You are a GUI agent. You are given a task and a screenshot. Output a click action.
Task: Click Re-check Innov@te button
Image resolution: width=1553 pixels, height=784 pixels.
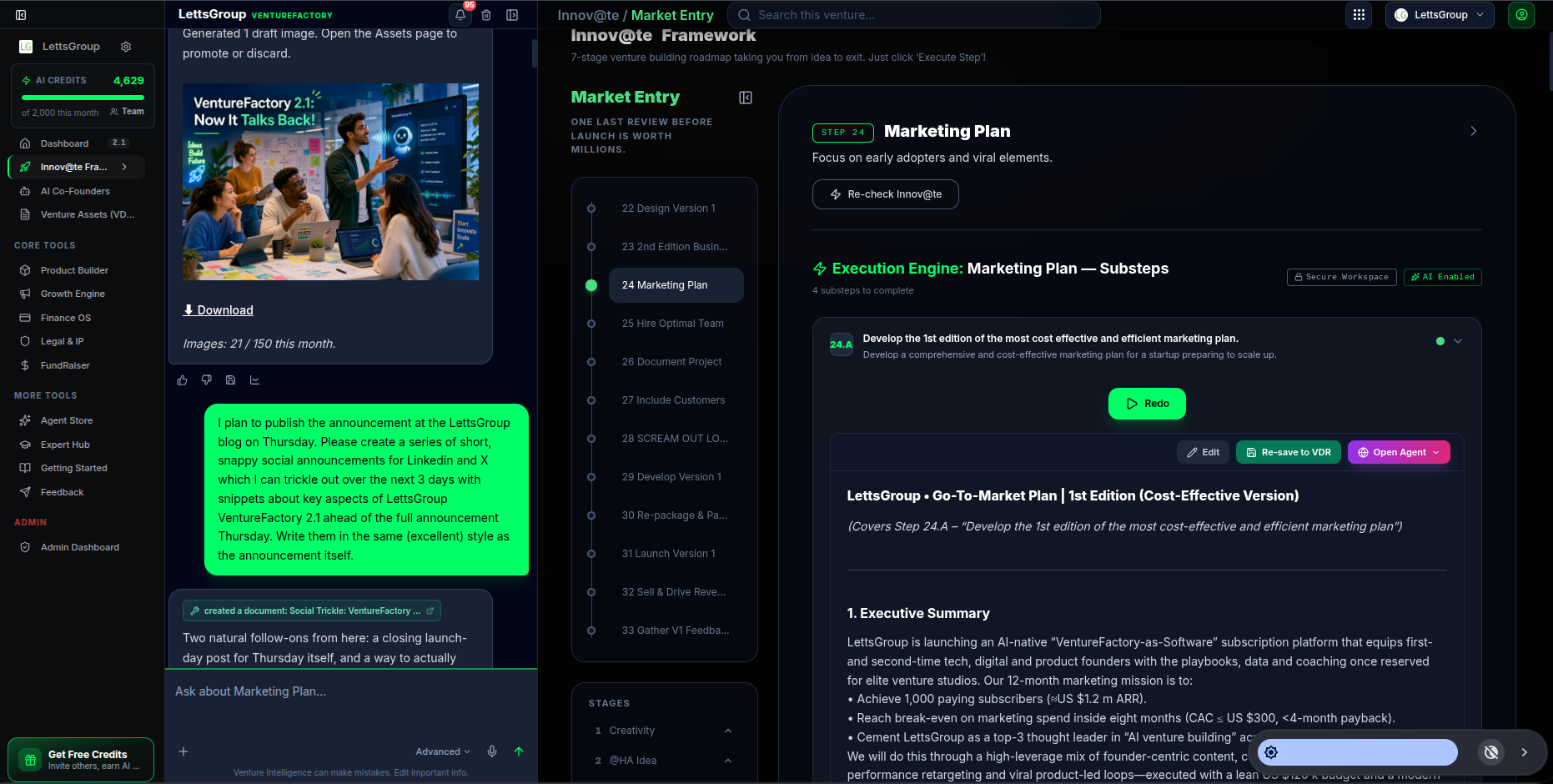885,194
